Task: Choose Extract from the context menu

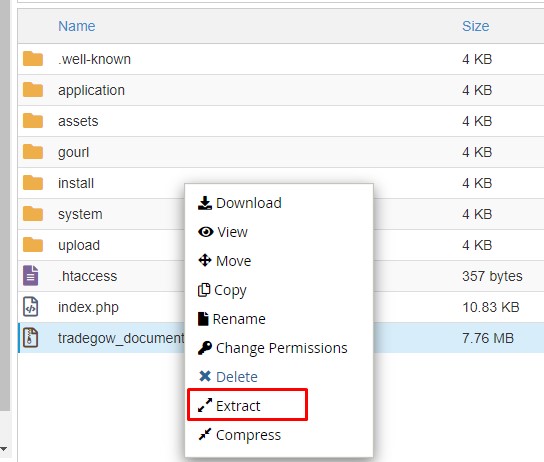Action: tap(238, 406)
